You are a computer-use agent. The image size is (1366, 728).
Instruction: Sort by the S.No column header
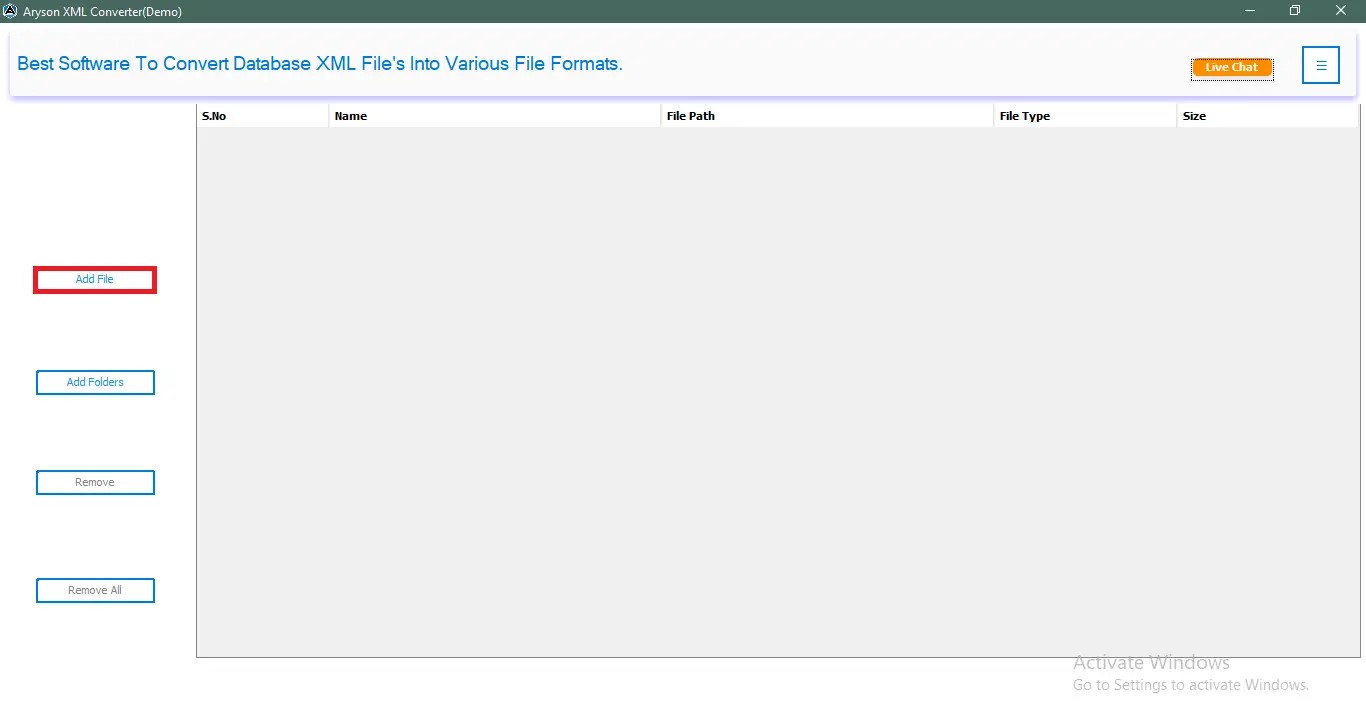[x=263, y=116]
